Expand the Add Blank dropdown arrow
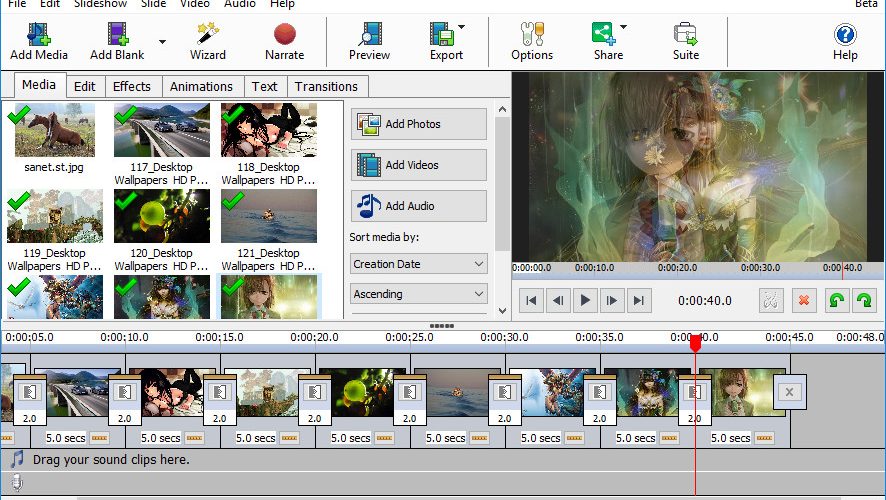This screenshot has width=886, height=500. 162,42
